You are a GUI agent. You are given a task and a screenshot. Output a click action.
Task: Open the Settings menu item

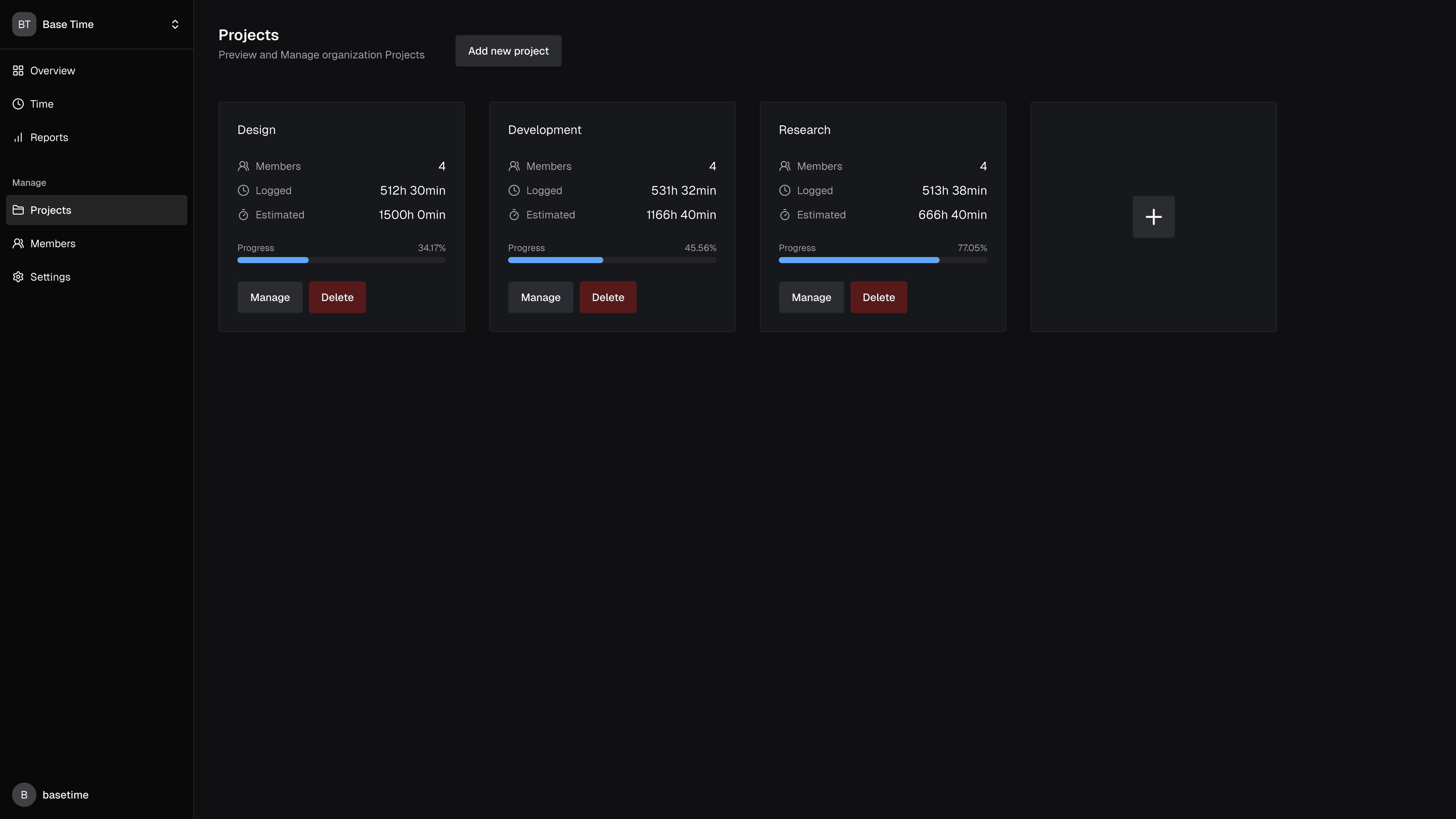(x=50, y=277)
